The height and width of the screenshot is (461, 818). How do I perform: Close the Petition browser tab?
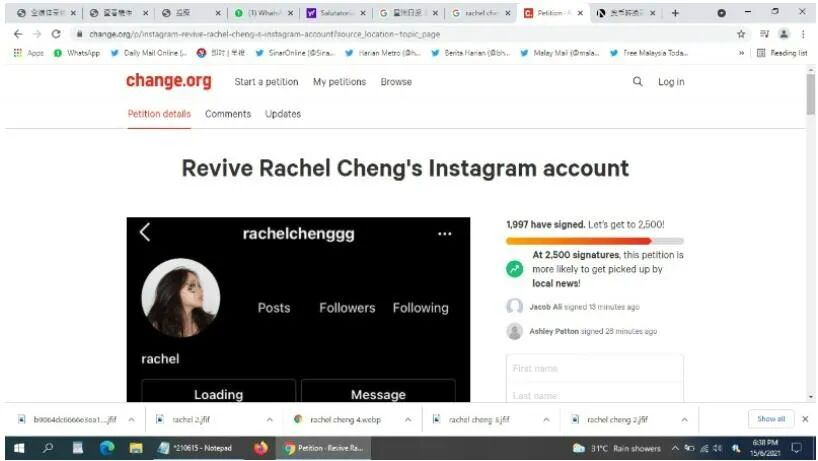click(580, 13)
